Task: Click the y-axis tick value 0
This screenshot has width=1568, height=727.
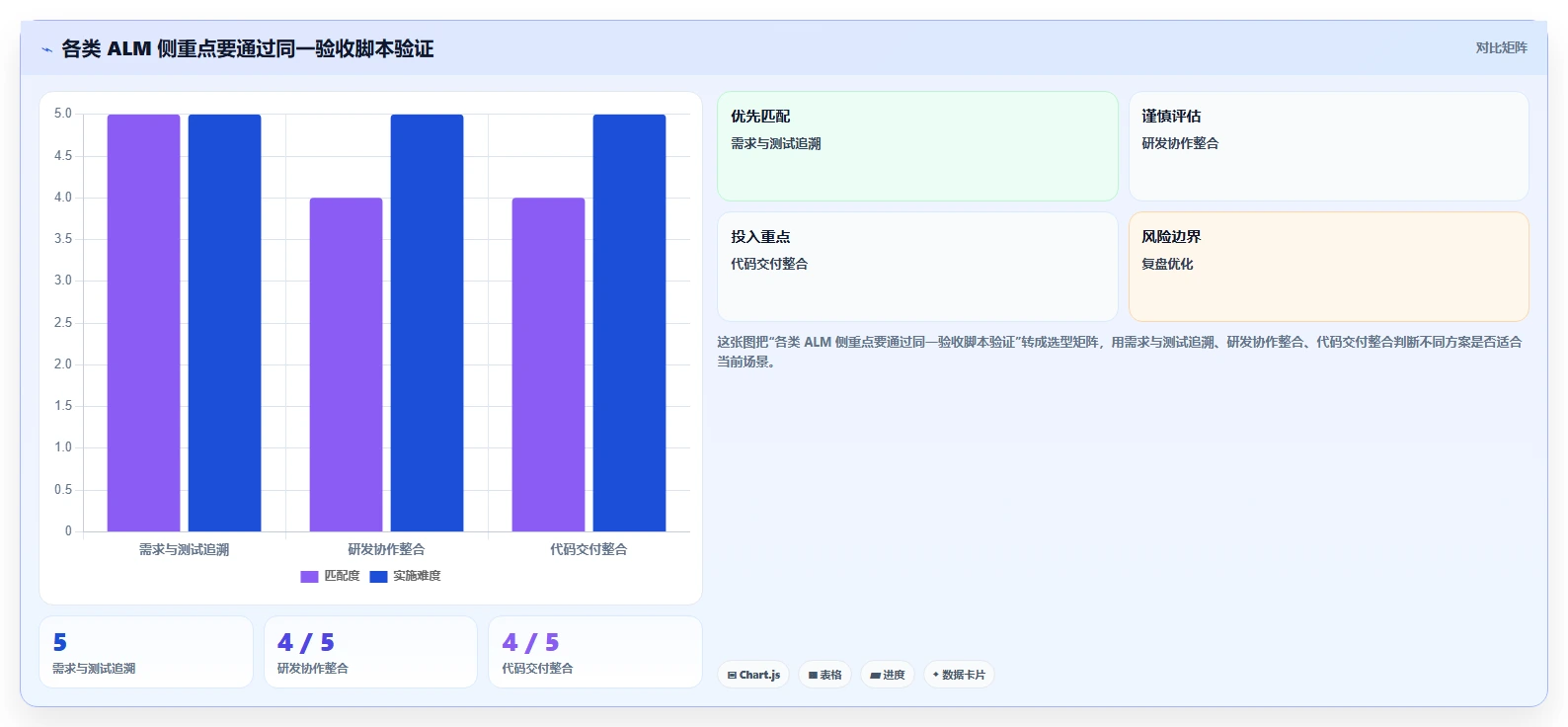Action: tap(68, 531)
